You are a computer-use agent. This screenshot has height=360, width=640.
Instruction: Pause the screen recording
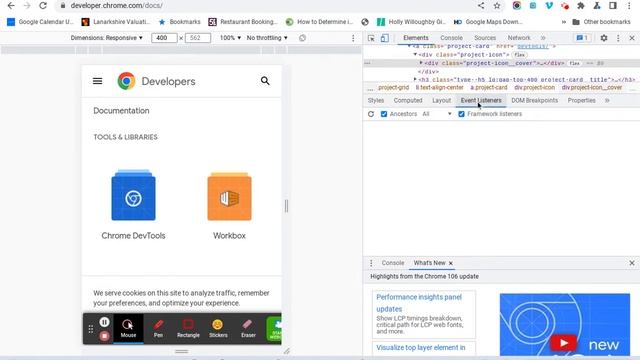click(104, 322)
